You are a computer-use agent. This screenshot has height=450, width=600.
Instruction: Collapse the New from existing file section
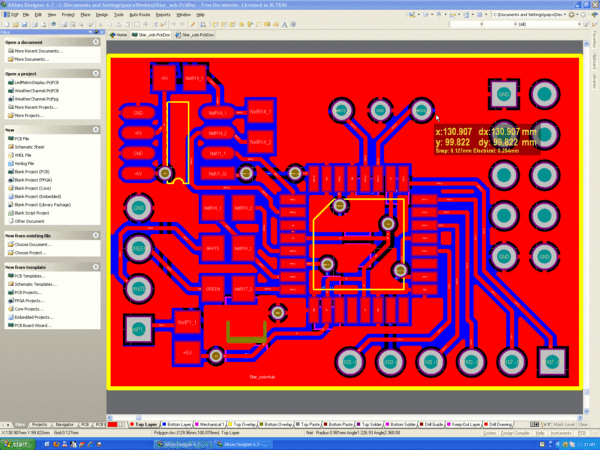(96, 235)
